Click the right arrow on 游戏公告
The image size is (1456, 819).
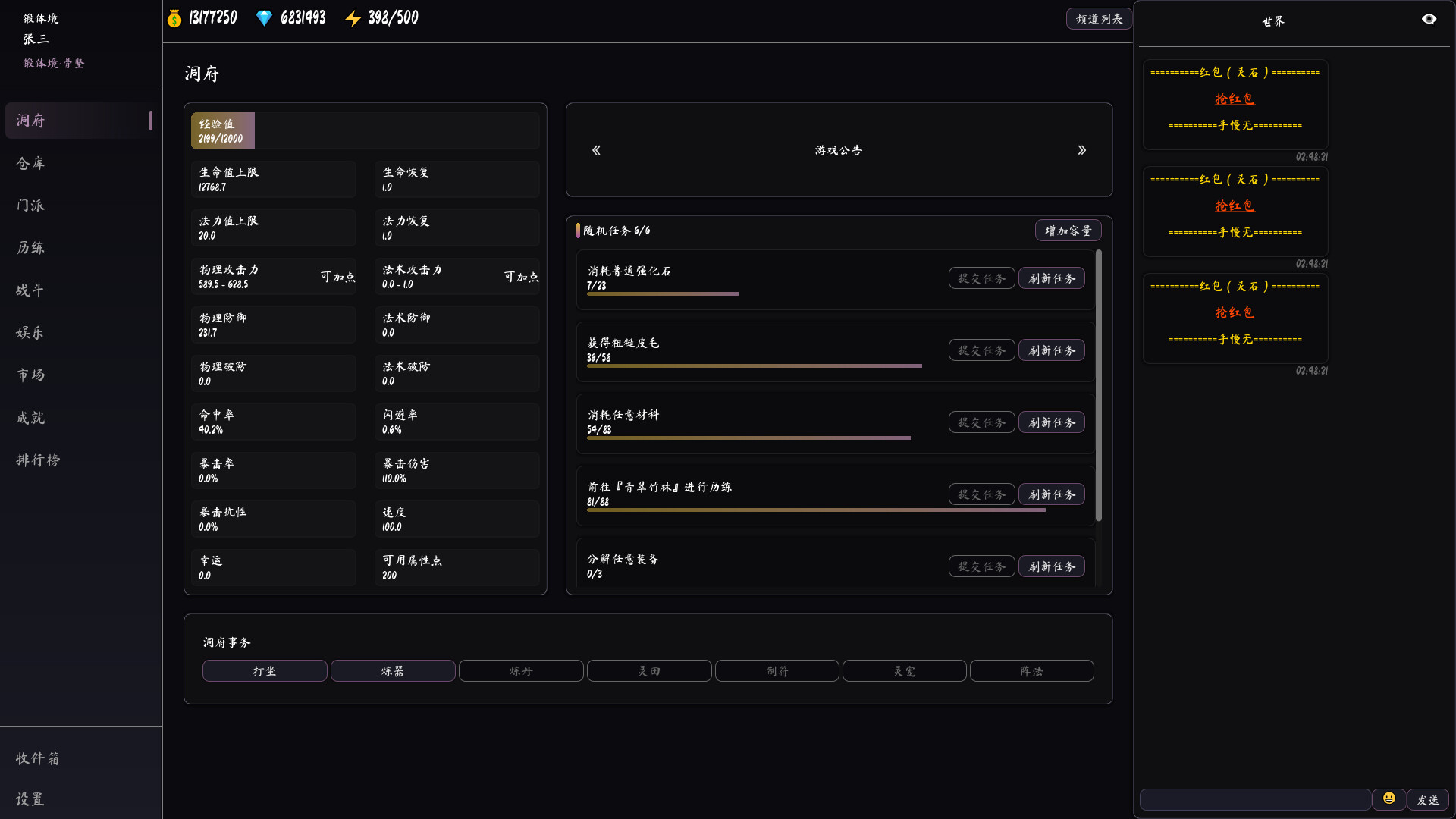coord(1082,150)
